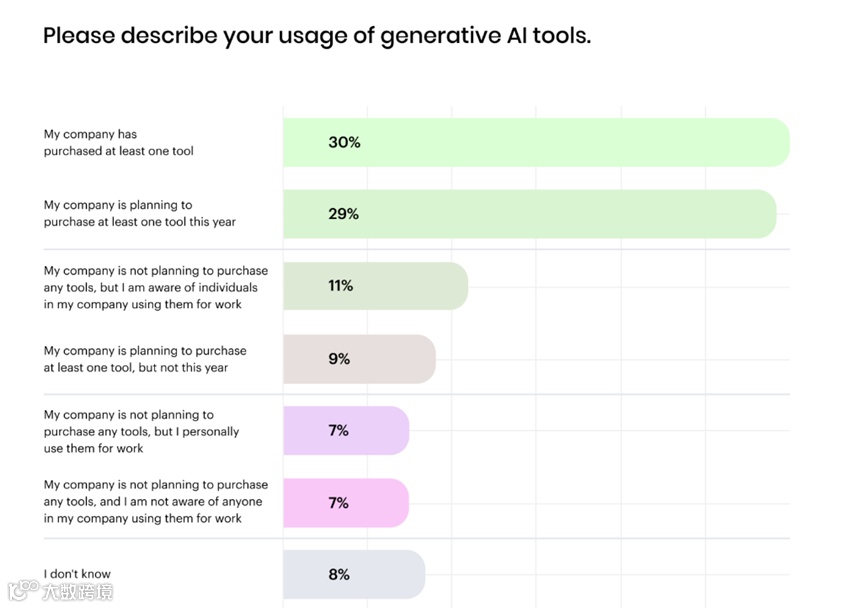Select the "but not this year" label
The width and height of the screenshot is (865, 608).
coord(144,359)
